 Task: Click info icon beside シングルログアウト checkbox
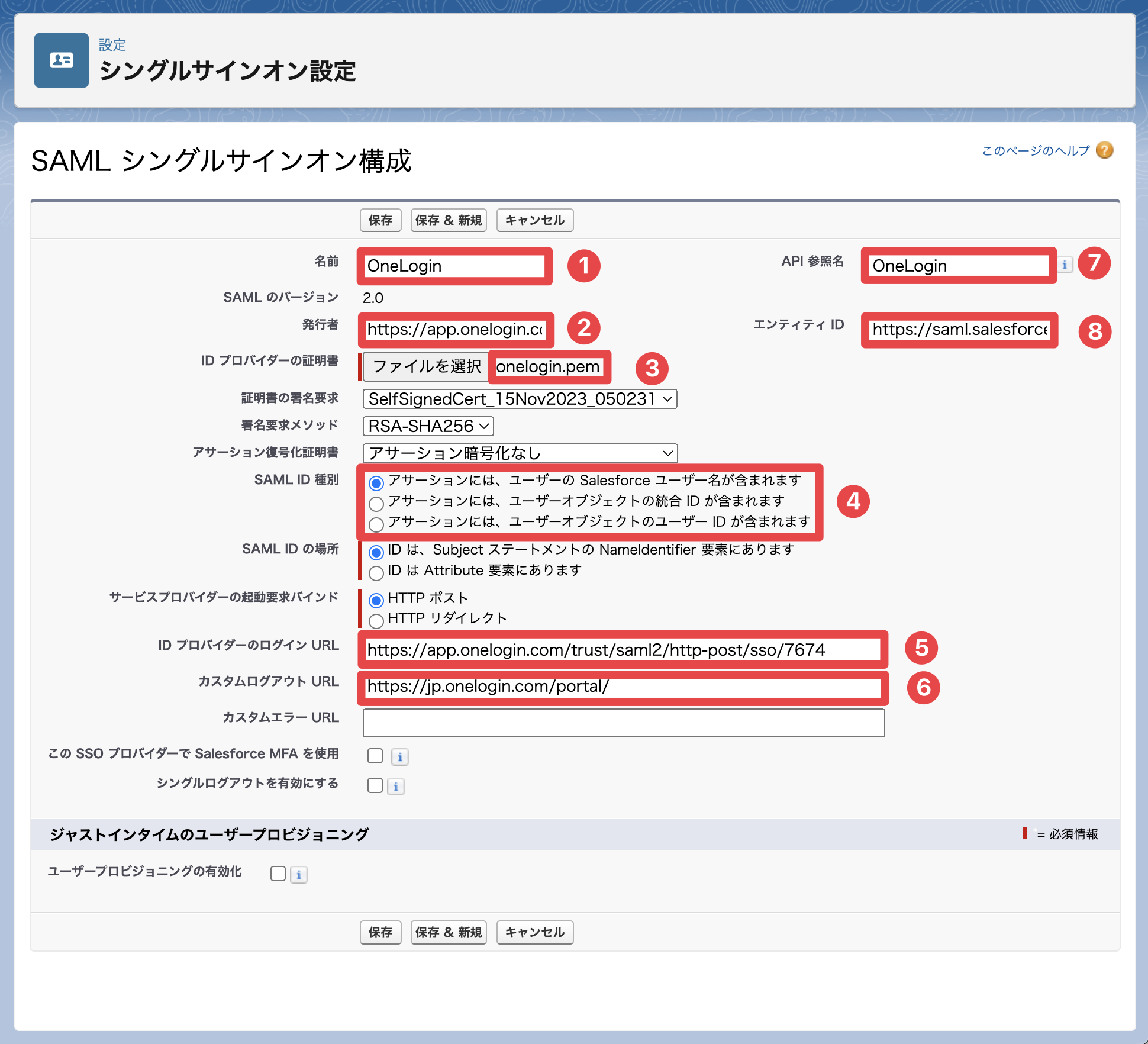[x=396, y=787]
